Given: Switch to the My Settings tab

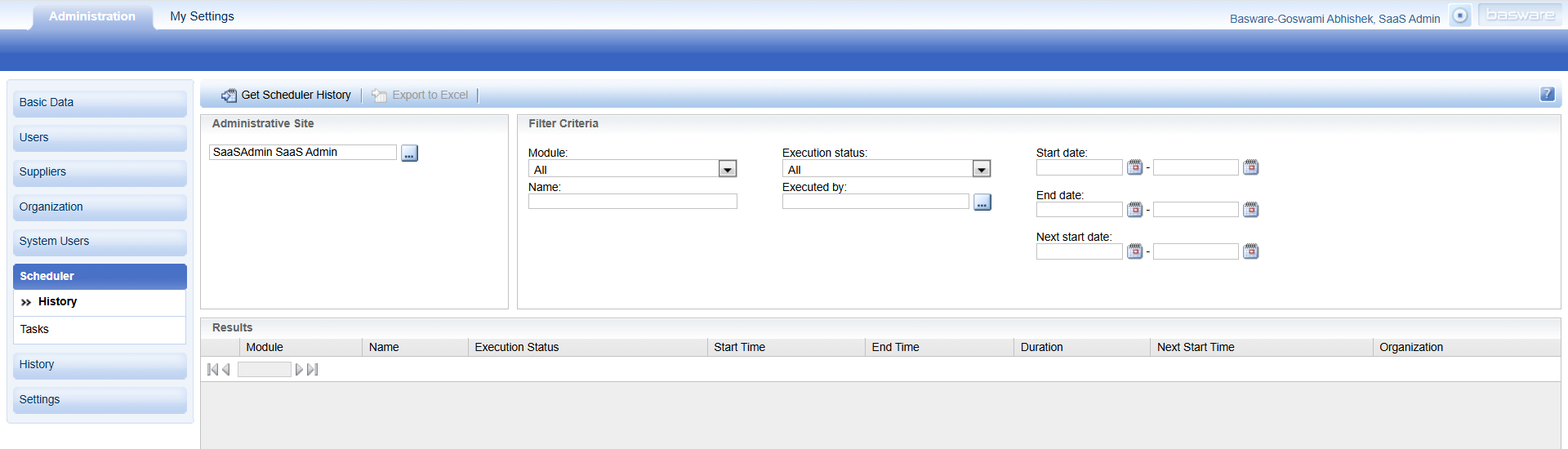Looking at the screenshot, I should (x=202, y=16).
